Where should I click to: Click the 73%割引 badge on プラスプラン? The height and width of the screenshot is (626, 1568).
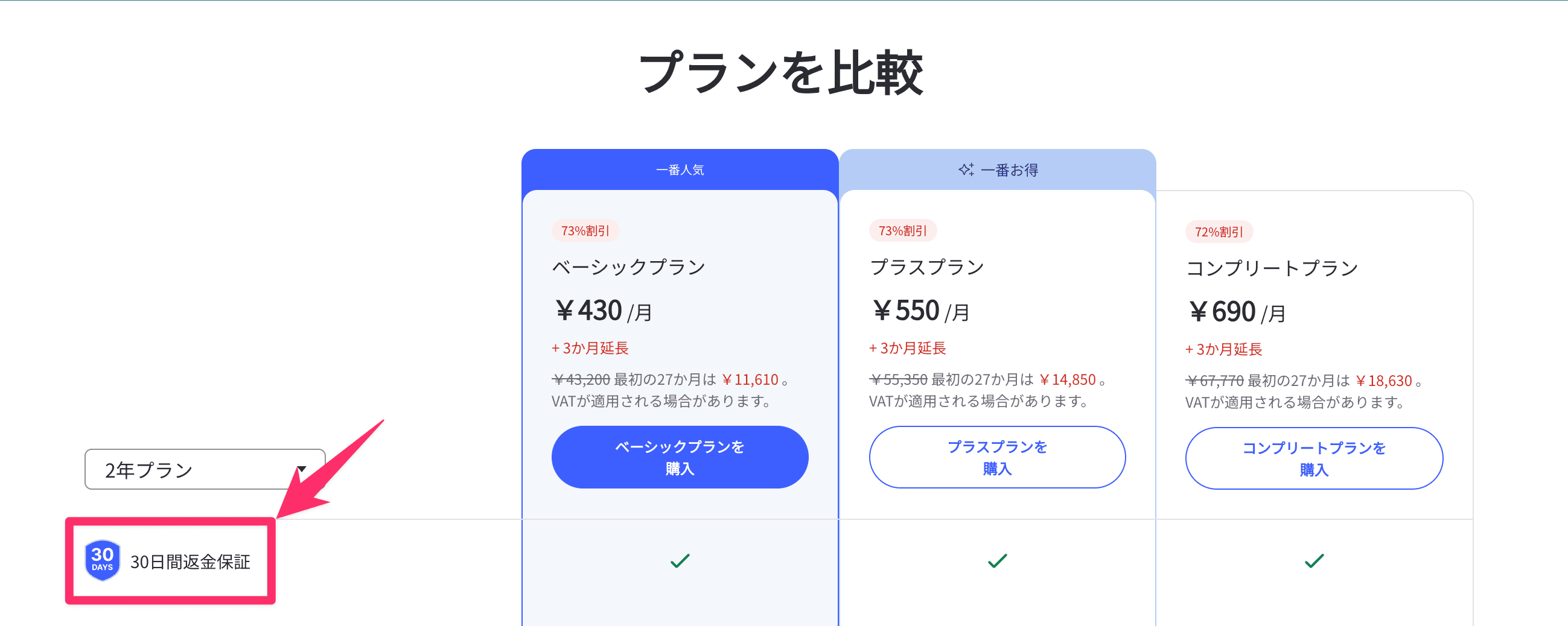click(903, 230)
